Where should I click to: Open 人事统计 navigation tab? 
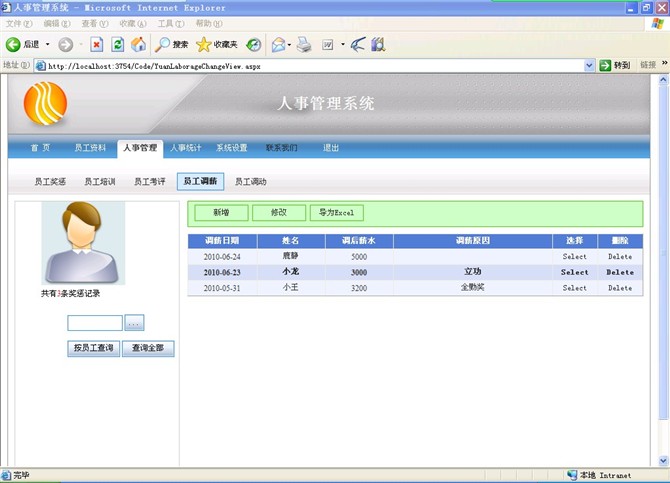point(185,148)
